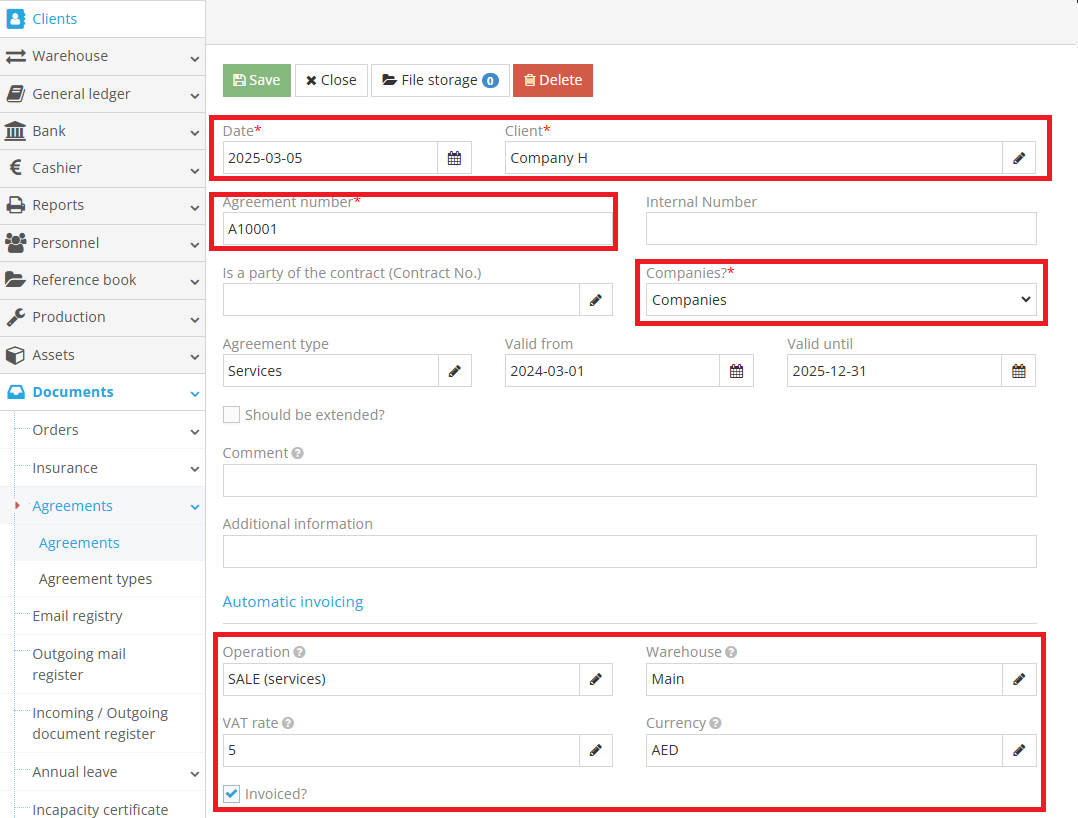This screenshot has height=818, width=1078.
Task: Click the red Delete button
Action: coord(552,80)
